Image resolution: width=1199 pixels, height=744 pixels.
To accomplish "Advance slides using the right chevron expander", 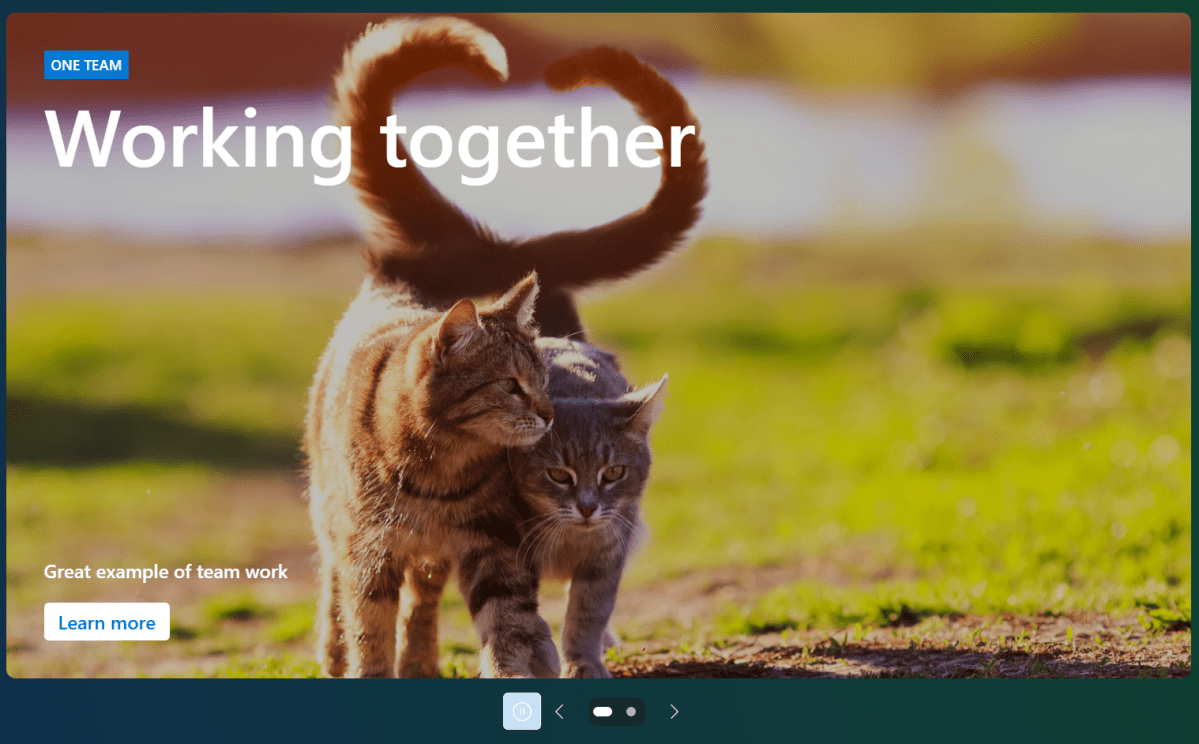I will pyautogui.click(x=674, y=711).
